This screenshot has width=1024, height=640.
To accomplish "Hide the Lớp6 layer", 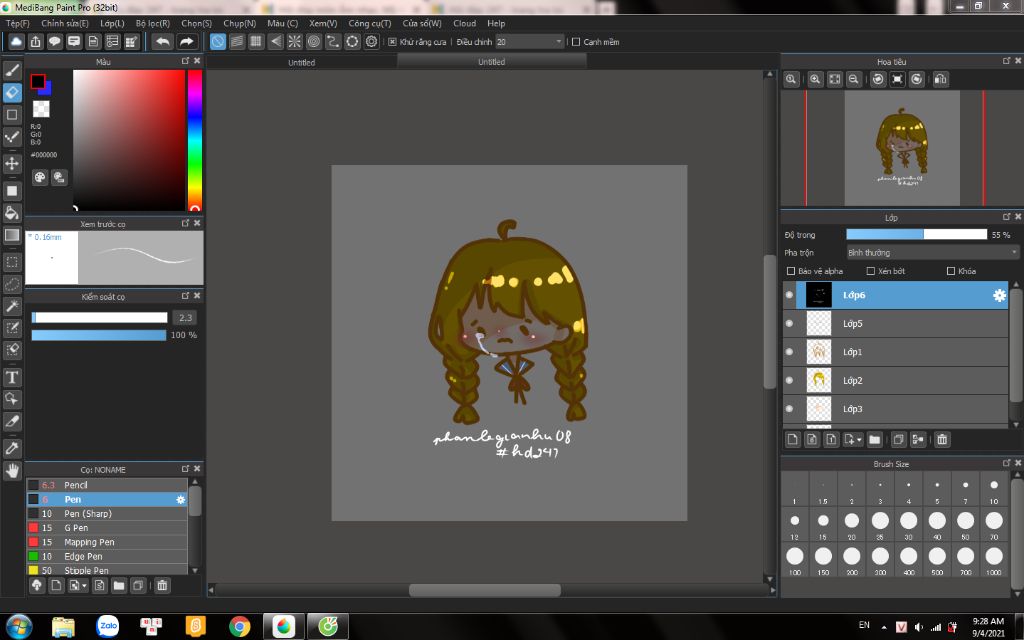I will pos(789,295).
